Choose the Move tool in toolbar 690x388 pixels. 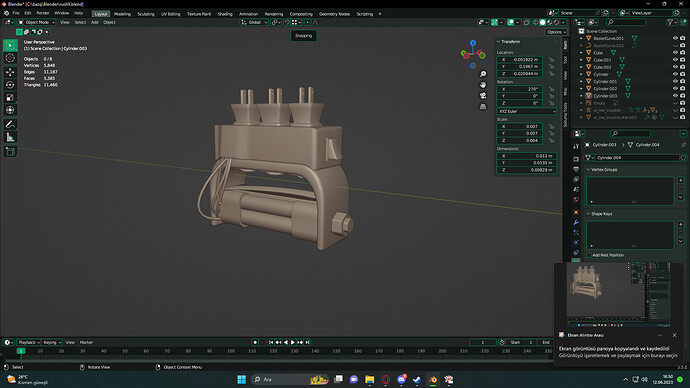tap(10, 72)
